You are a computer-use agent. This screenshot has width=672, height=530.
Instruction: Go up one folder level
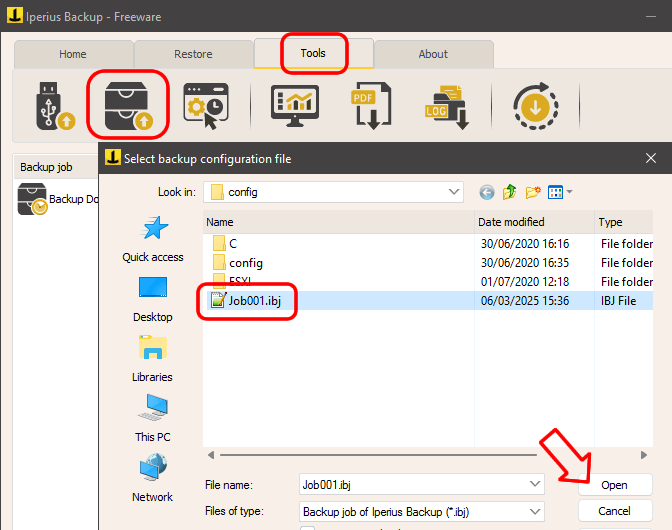(510, 192)
